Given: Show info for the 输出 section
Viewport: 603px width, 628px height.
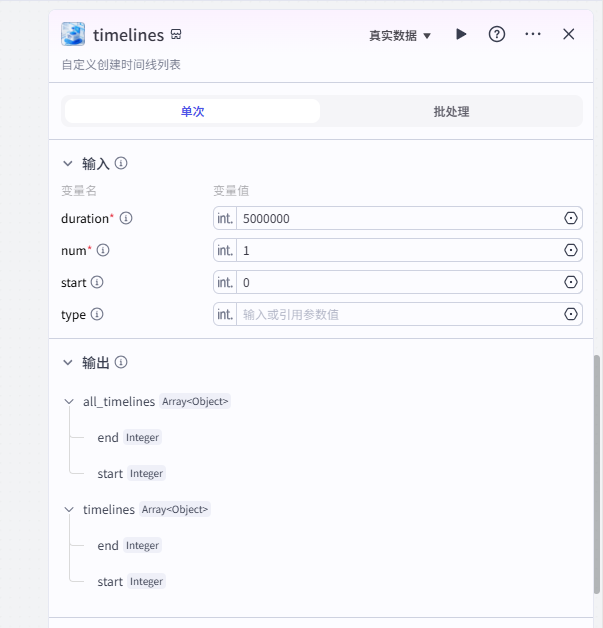Looking at the screenshot, I should point(121,362).
